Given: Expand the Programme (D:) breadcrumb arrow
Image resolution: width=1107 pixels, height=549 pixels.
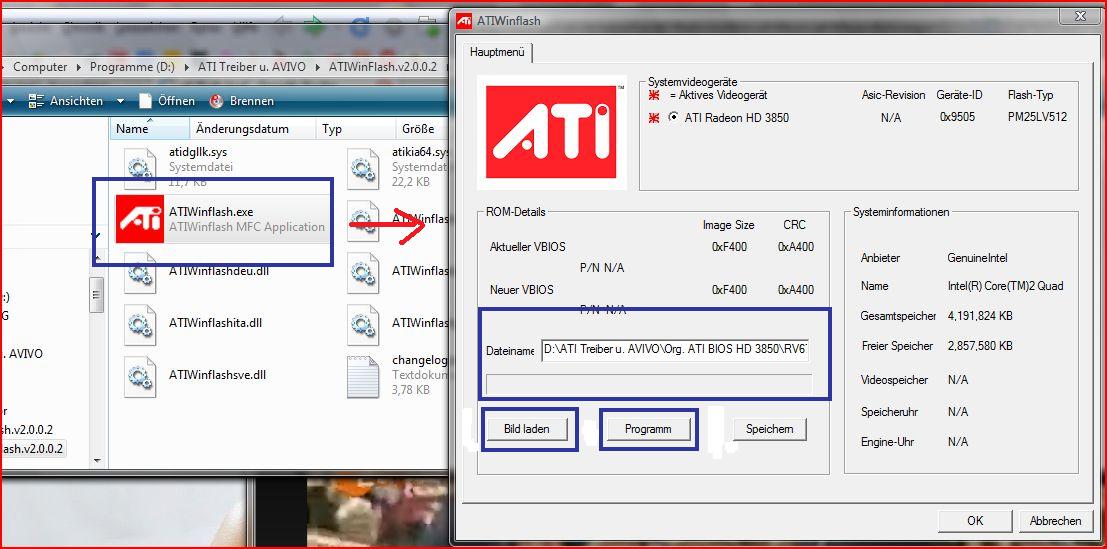Looking at the screenshot, I should click(x=186, y=67).
